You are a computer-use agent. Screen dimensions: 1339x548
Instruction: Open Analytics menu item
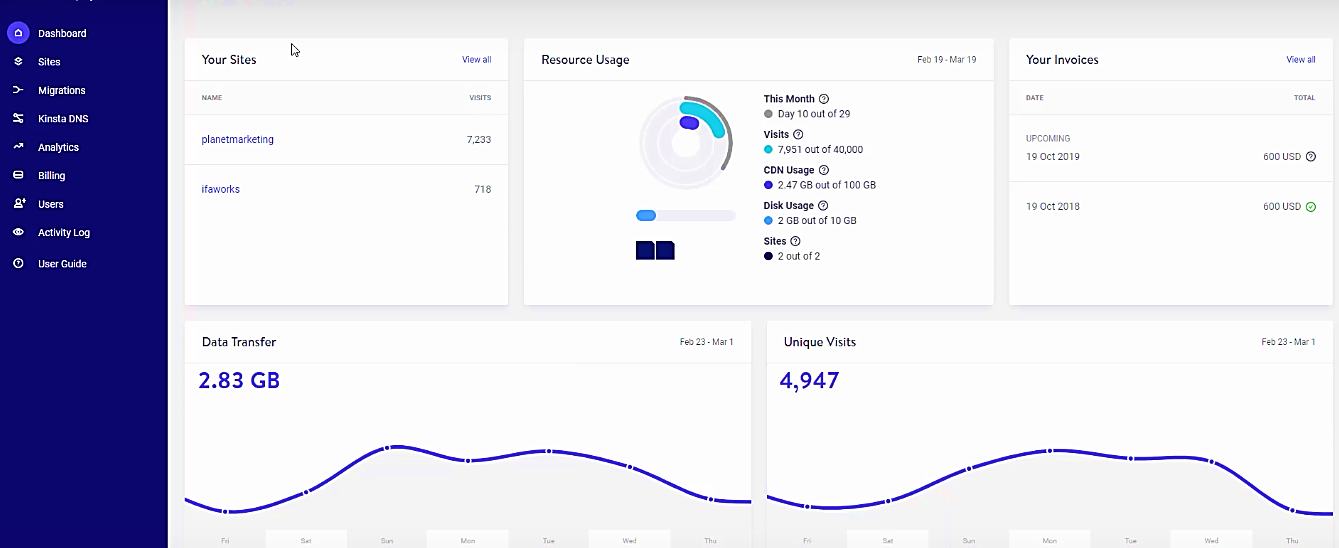click(58, 147)
